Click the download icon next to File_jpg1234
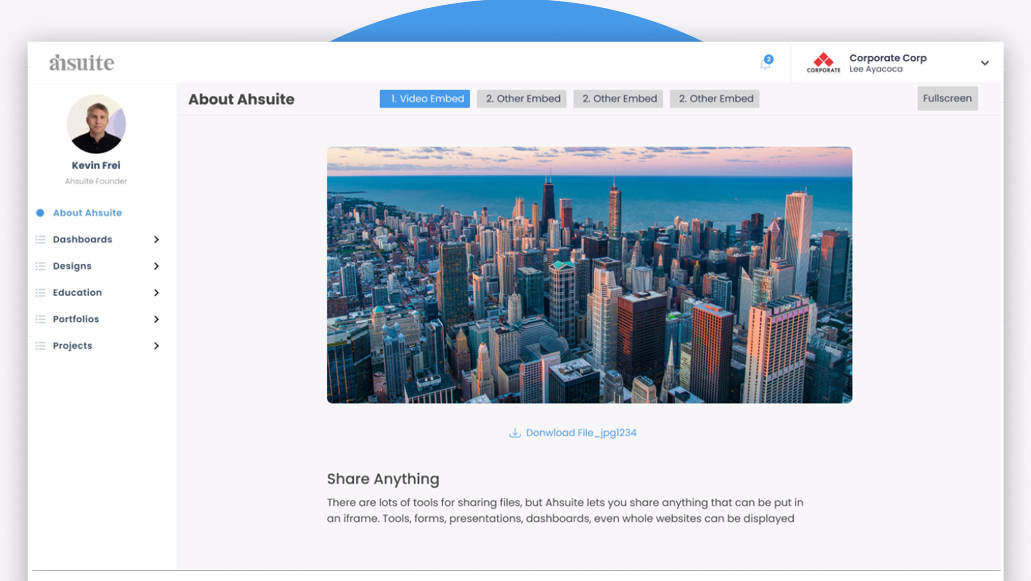1031x581 pixels. pos(515,432)
